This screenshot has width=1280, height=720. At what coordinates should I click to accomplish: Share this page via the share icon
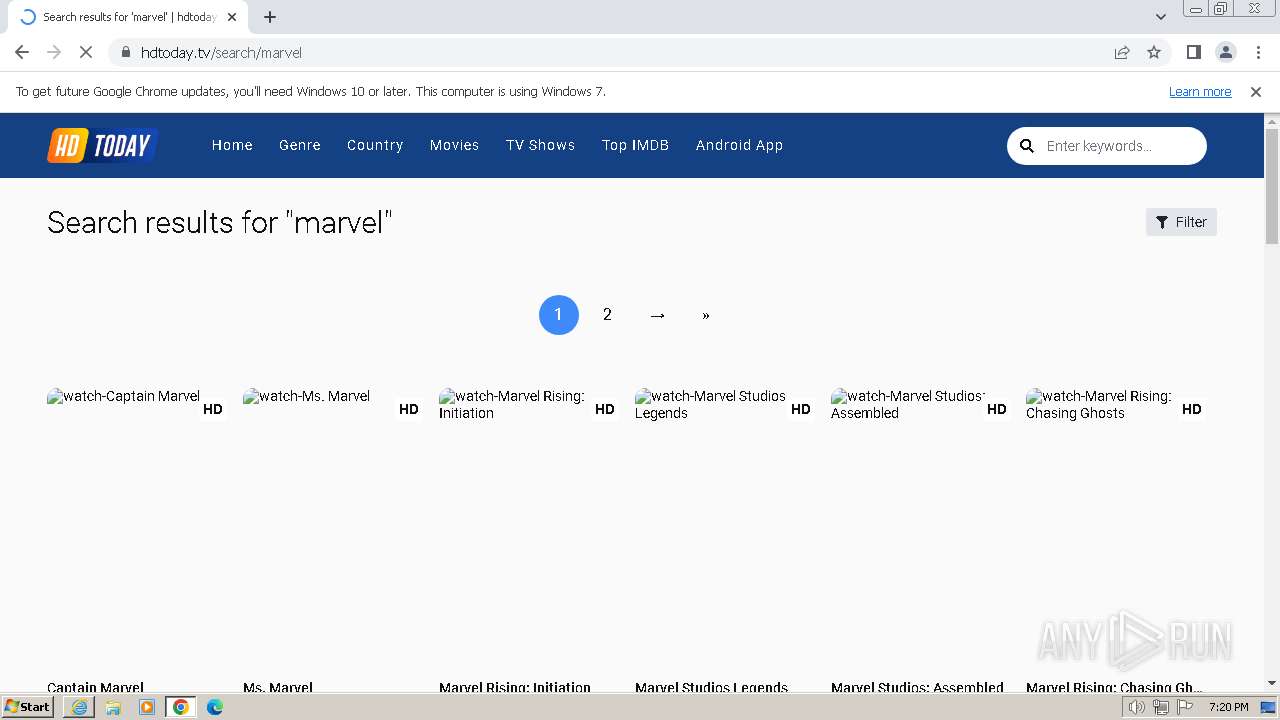[x=1122, y=52]
